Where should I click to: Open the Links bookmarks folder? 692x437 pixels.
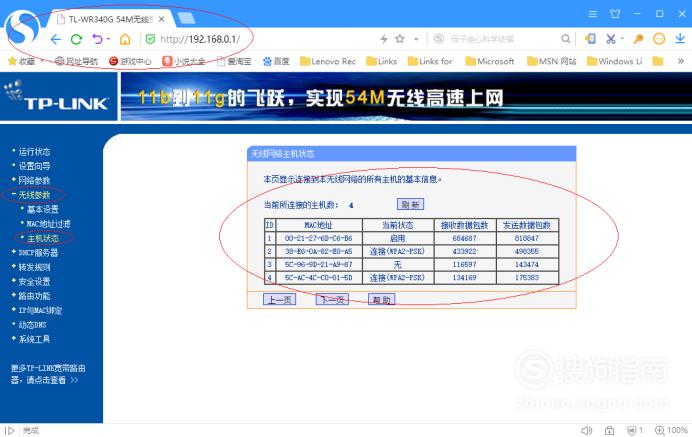tap(382, 61)
